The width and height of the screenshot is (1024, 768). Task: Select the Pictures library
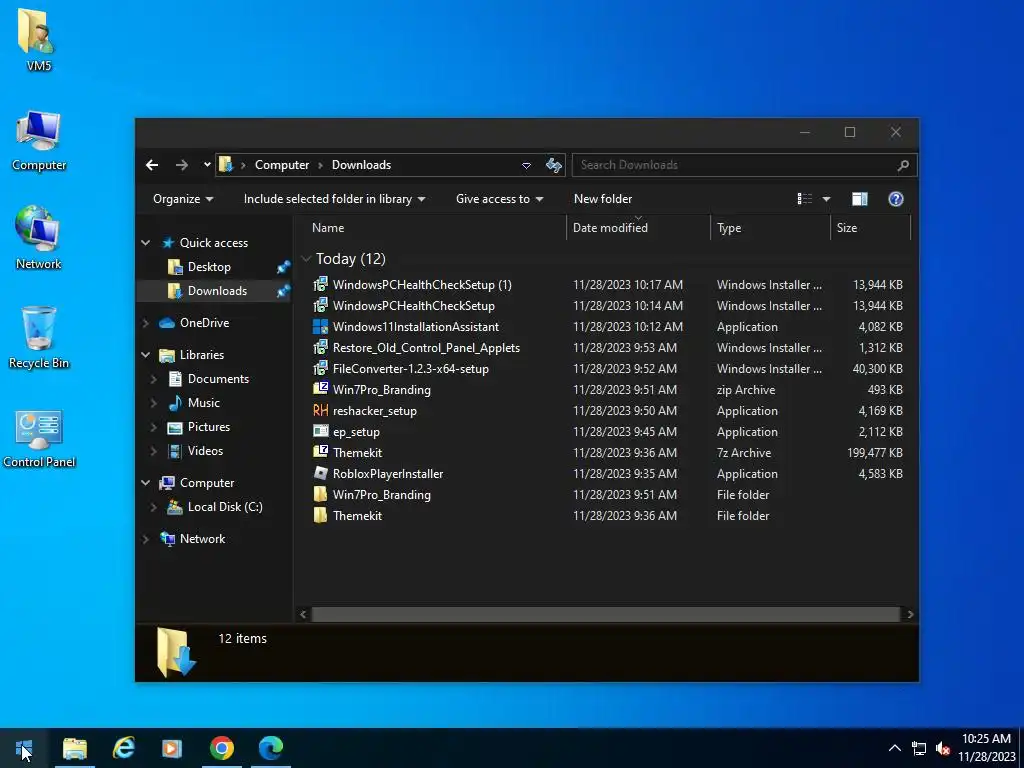[x=208, y=427]
